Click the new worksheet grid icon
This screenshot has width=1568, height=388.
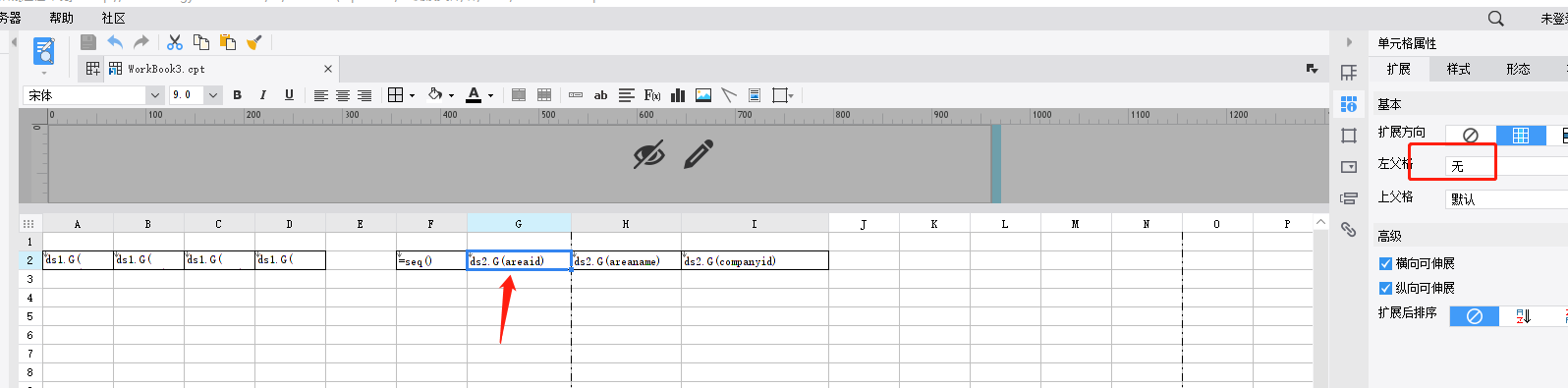(93, 69)
